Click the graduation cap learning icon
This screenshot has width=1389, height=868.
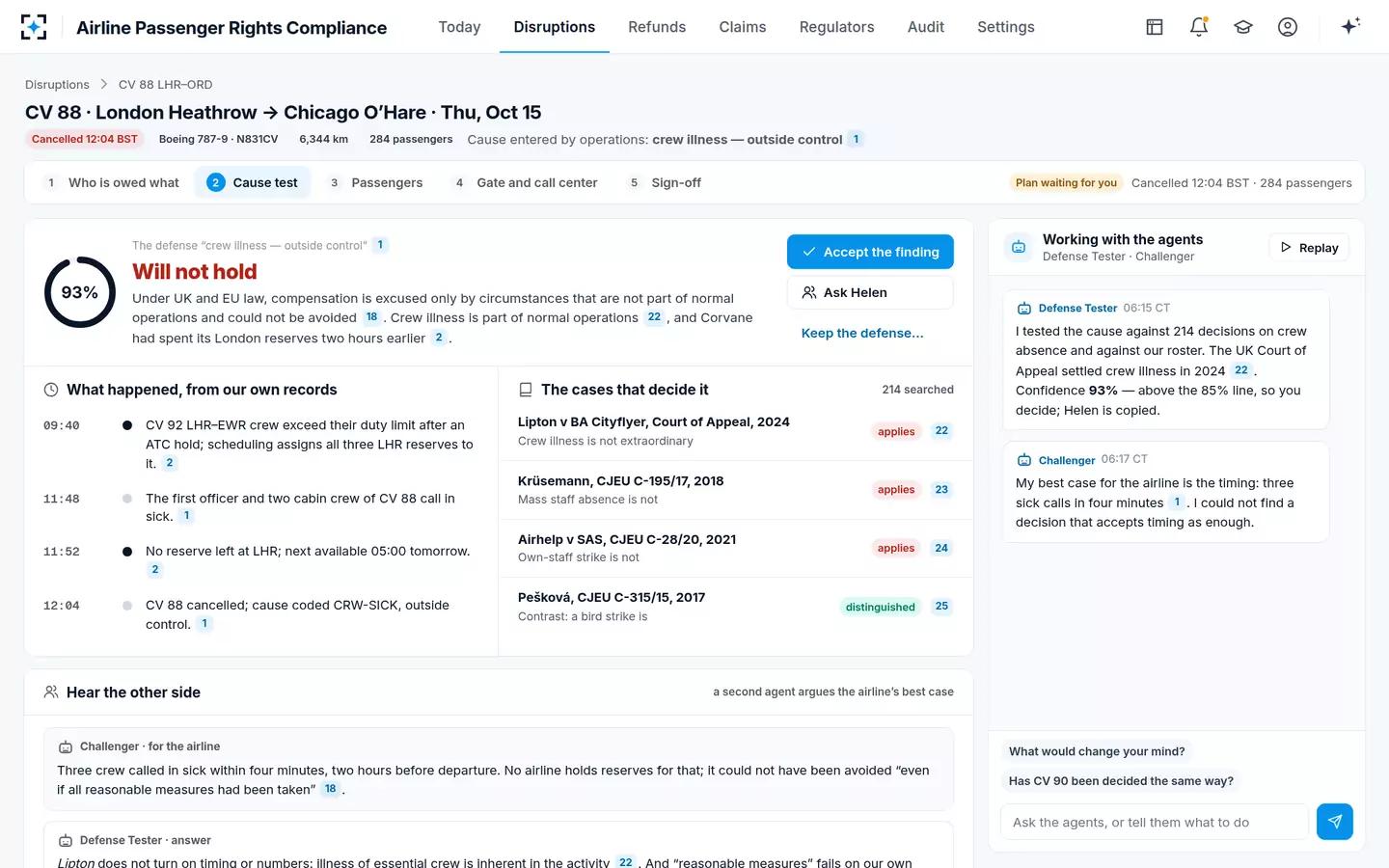point(1243,27)
